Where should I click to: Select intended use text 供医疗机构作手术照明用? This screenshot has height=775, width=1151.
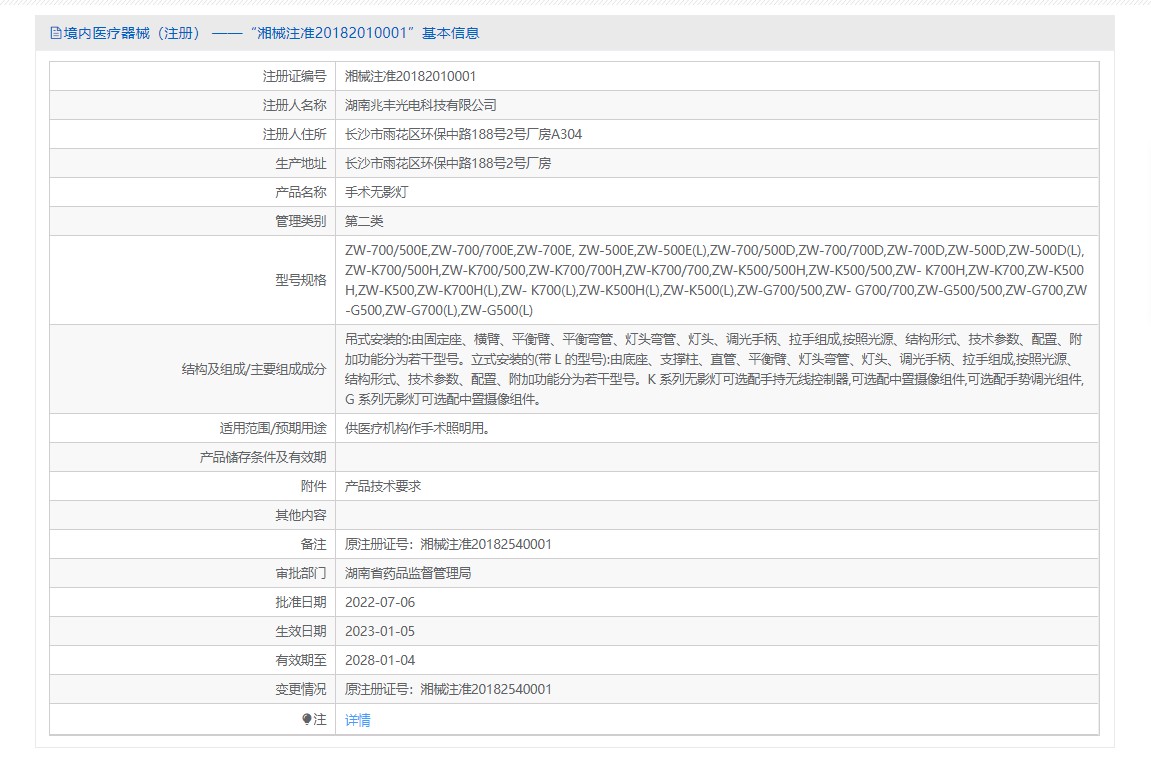tap(417, 428)
